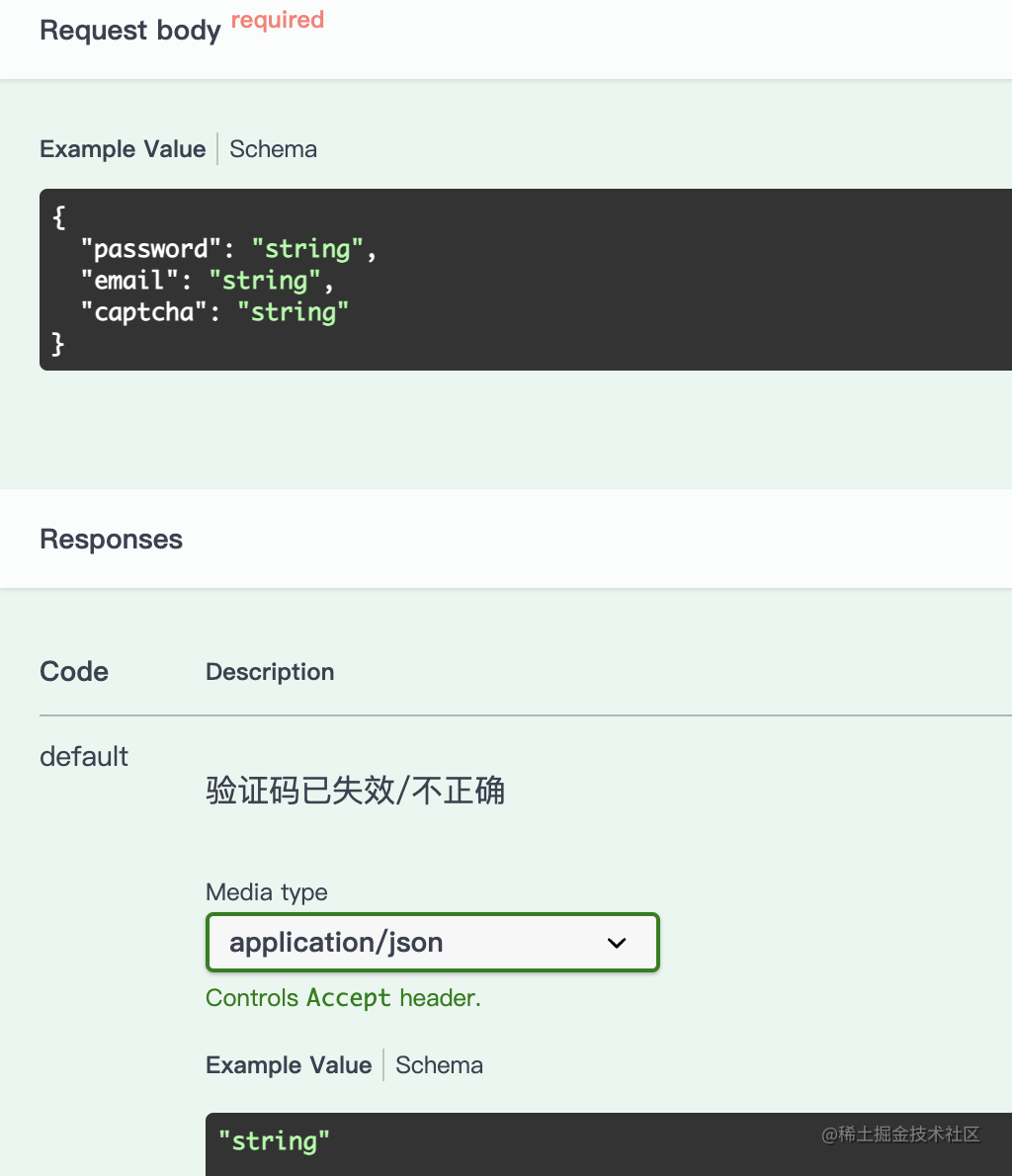This screenshot has height=1176, width=1012.
Task: Click the 验证码已失效/不正确 description text
Action: tap(355, 791)
